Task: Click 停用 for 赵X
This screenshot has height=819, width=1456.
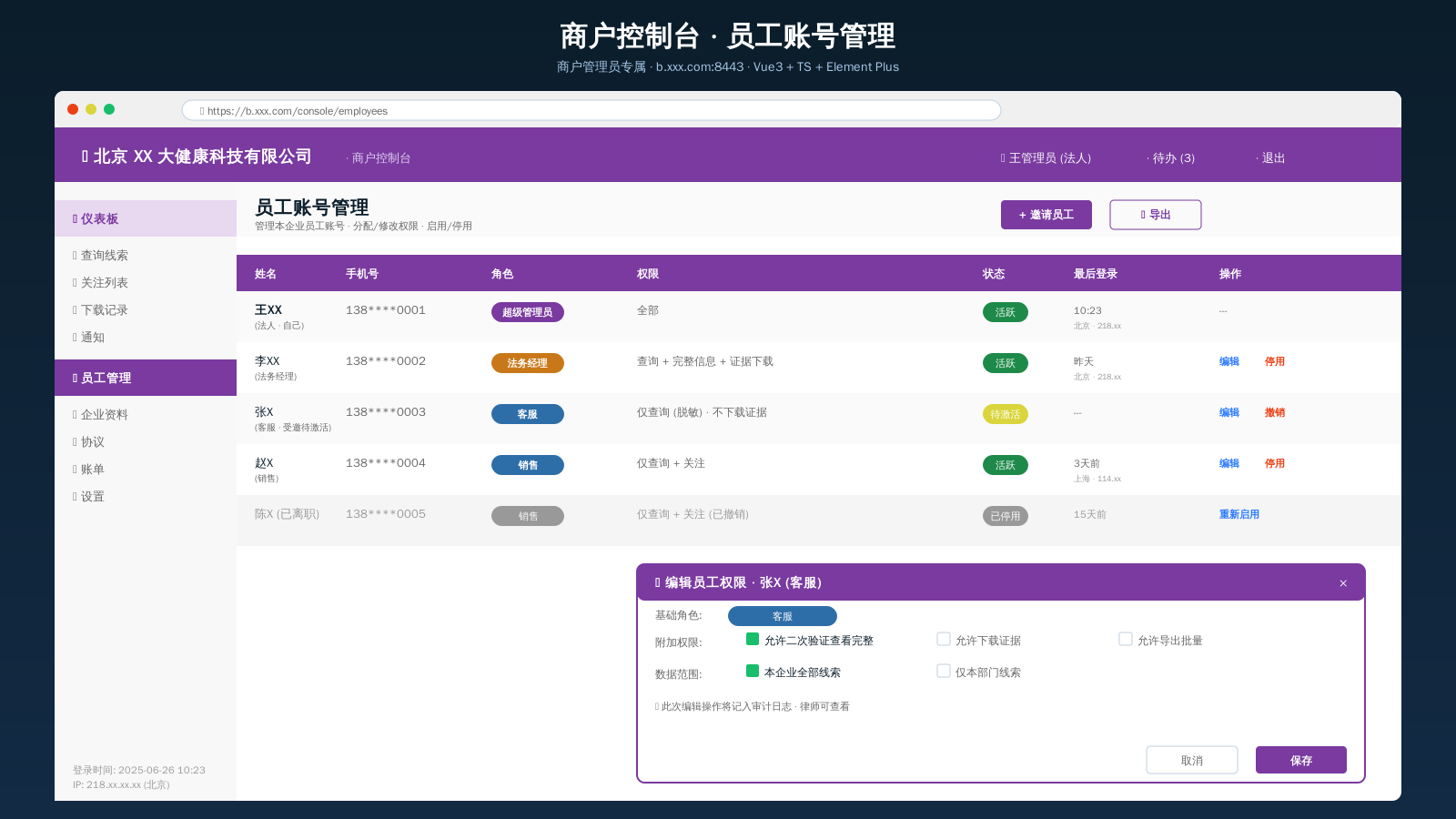Action: pyautogui.click(x=1275, y=463)
